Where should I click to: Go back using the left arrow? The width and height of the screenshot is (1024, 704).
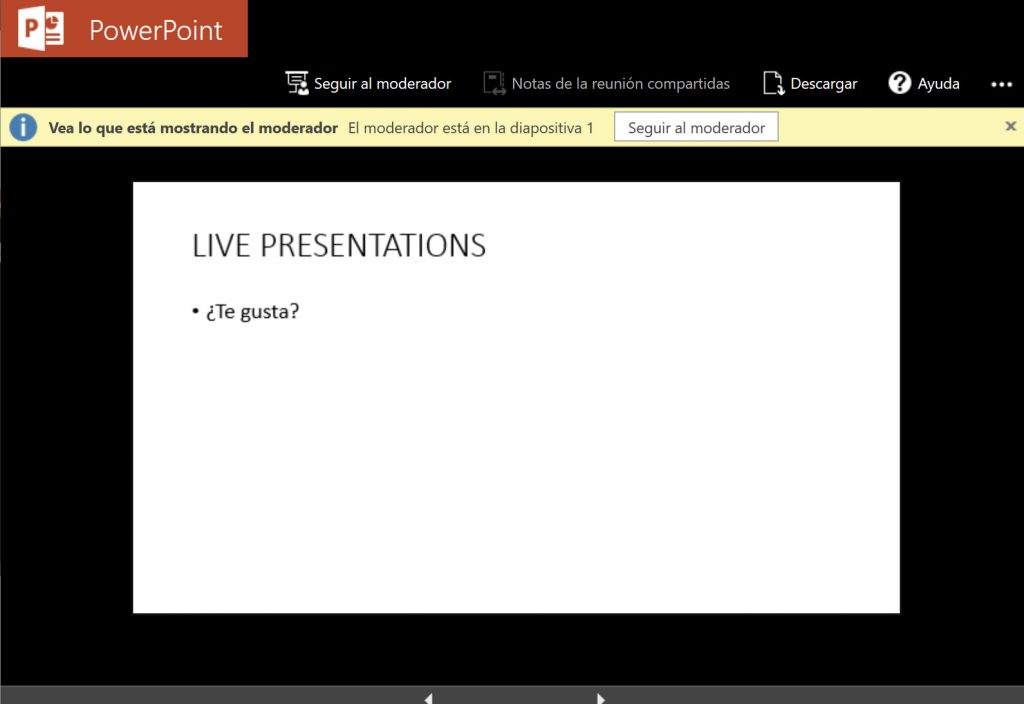pos(428,697)
